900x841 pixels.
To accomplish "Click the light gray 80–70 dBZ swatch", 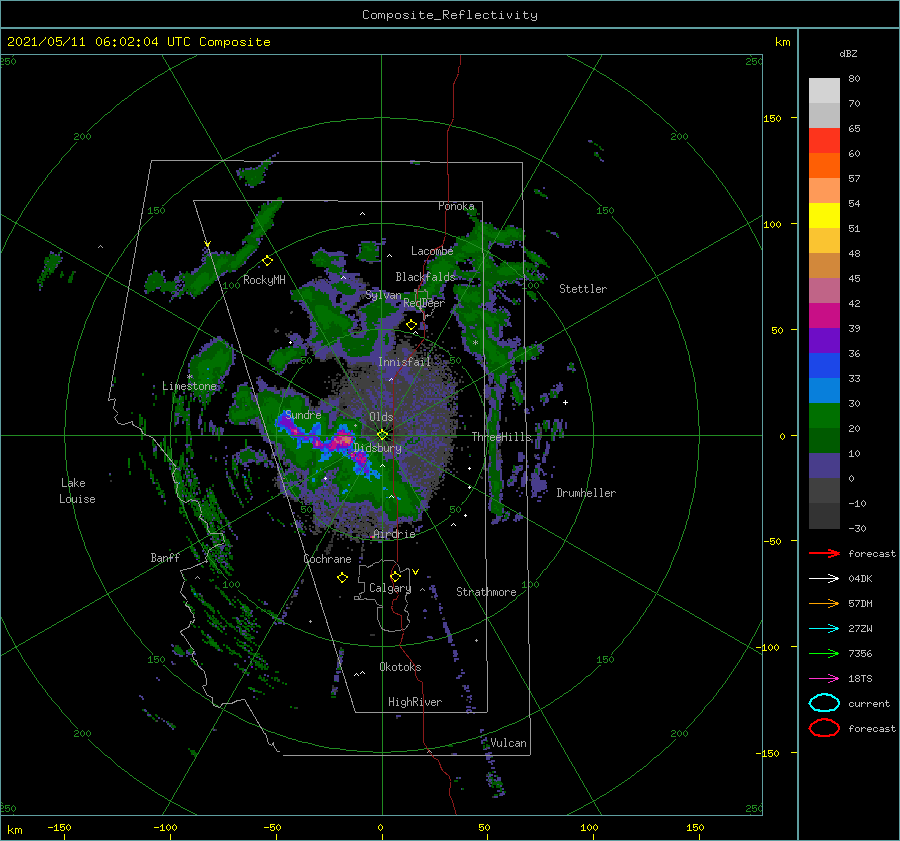I will 824,91.
